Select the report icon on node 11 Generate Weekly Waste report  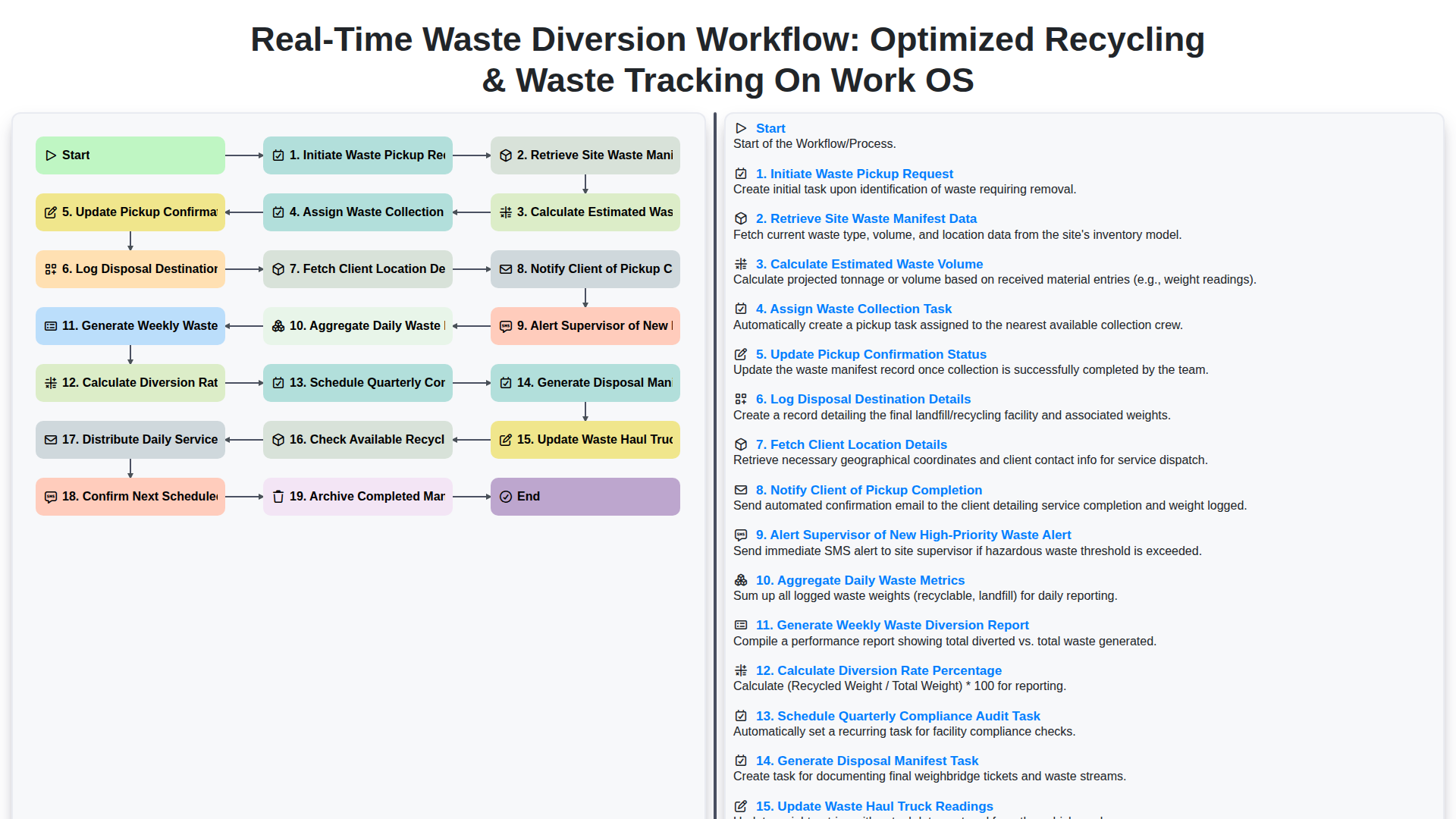[52, 326]
